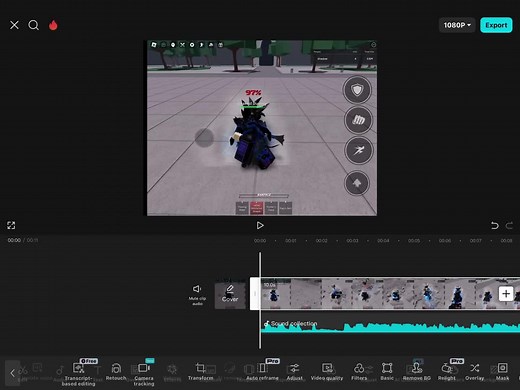520x390 pixels.
Task: Add a new clip with plus button
Action: pyautogui.click(x=506, y=294)
